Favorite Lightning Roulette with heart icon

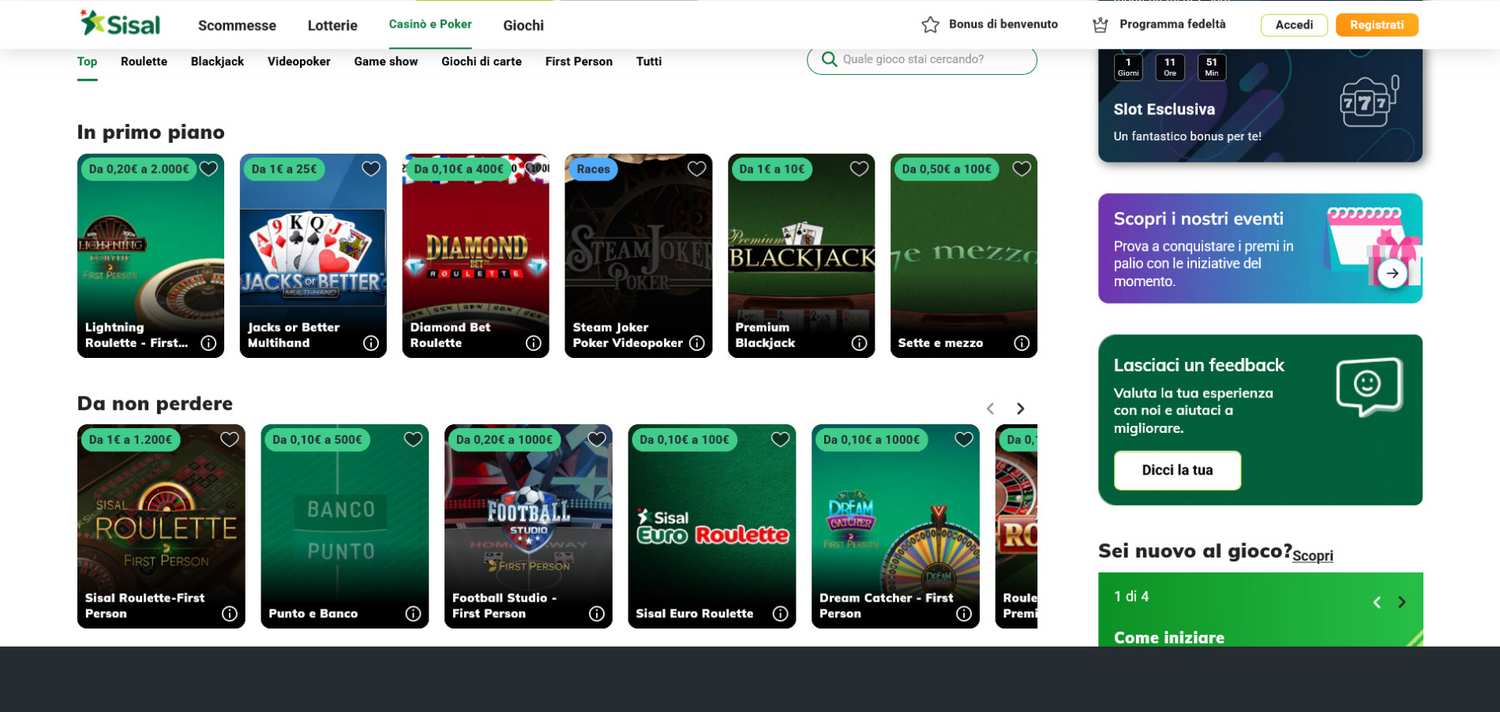point(208,169)
